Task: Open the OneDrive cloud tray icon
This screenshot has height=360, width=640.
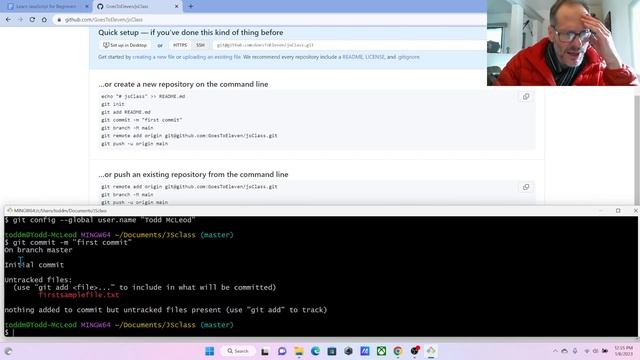Action: coord(564,351)
